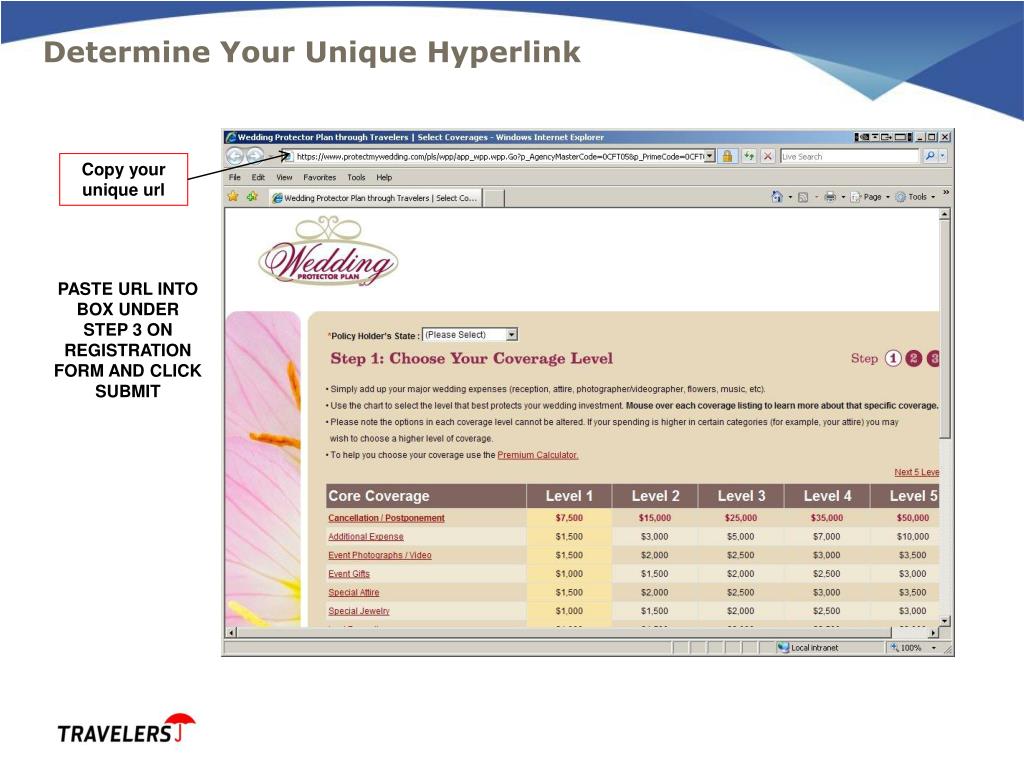Click the green Refresh arrows icon
The height and width of the screenshot is (768, 1024).
pos(748,156)
